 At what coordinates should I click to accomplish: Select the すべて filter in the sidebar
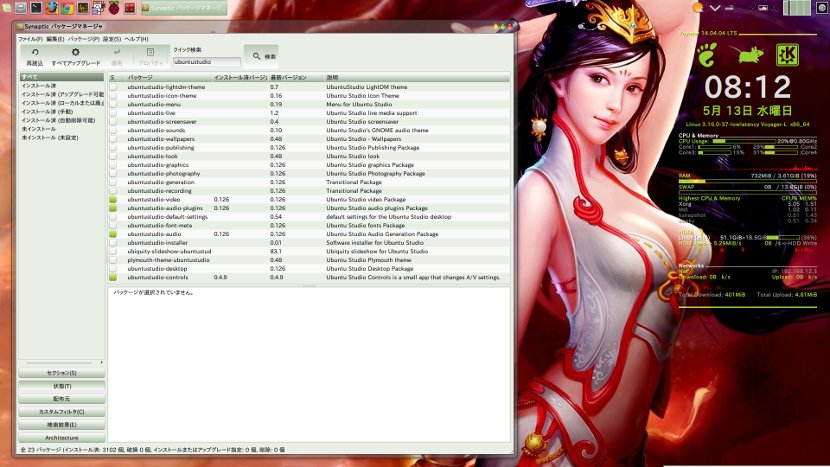pyautogui.click(x=61, y=77)
